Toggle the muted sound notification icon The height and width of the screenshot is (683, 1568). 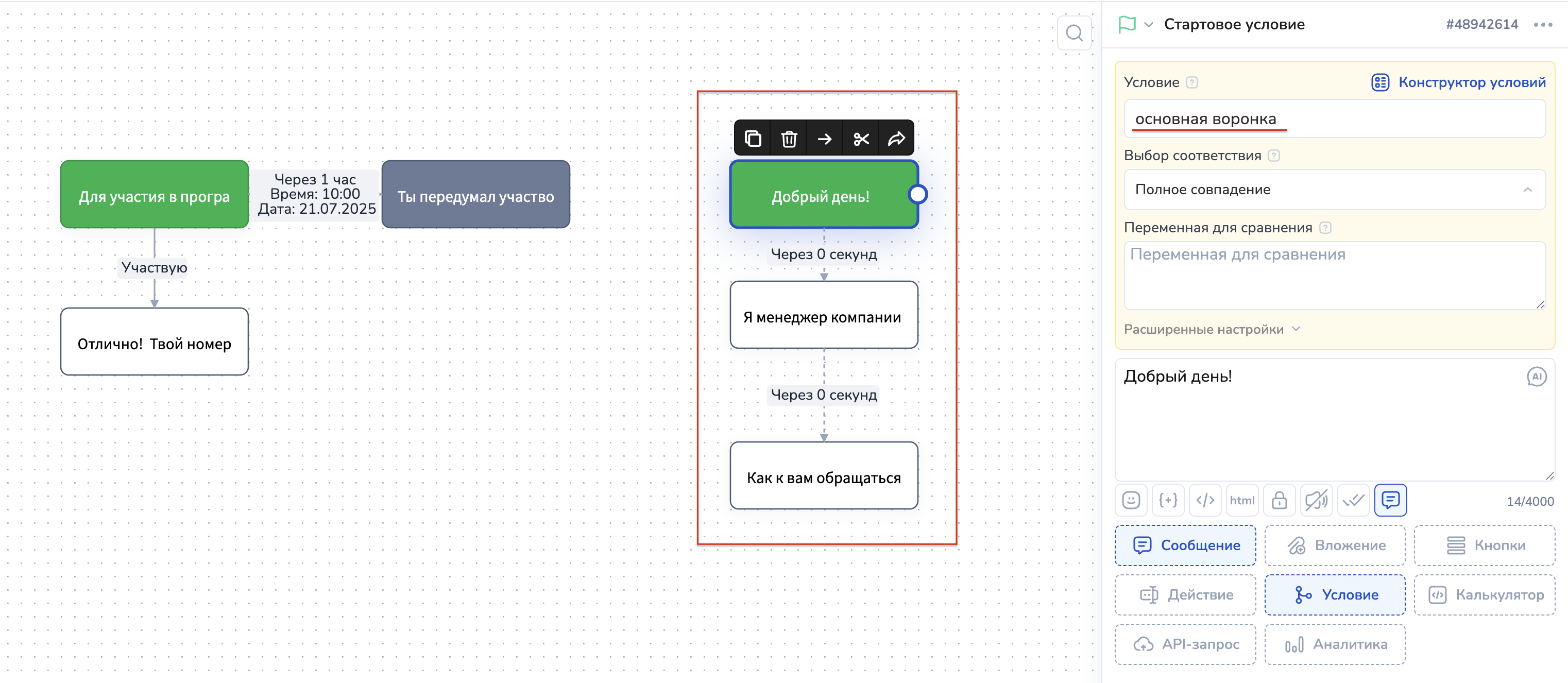pyautogui.click(x=1316, y=500)
